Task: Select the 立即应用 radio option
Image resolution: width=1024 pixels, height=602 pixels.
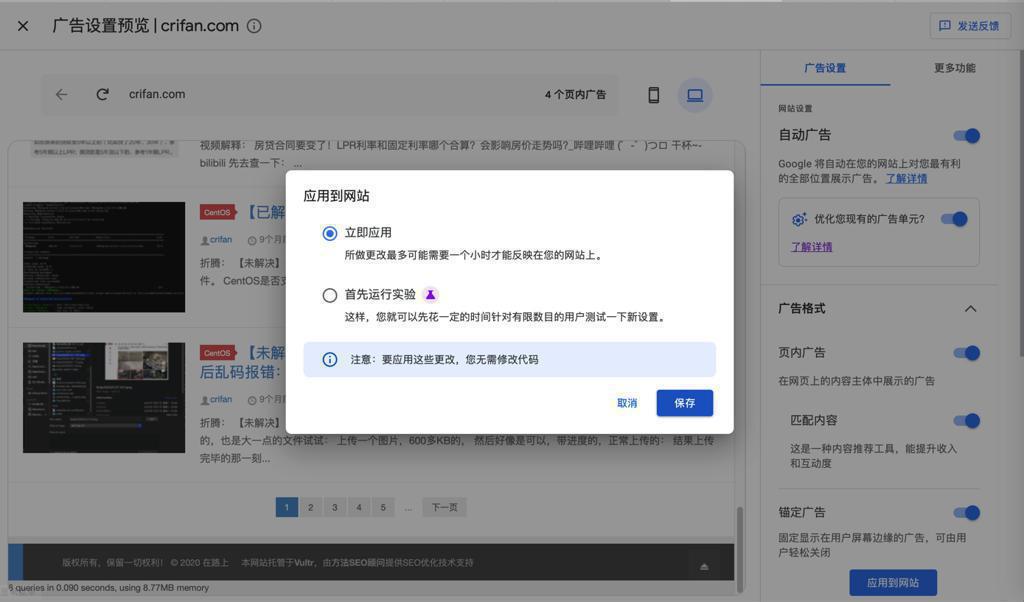Action: click(330, 233)
